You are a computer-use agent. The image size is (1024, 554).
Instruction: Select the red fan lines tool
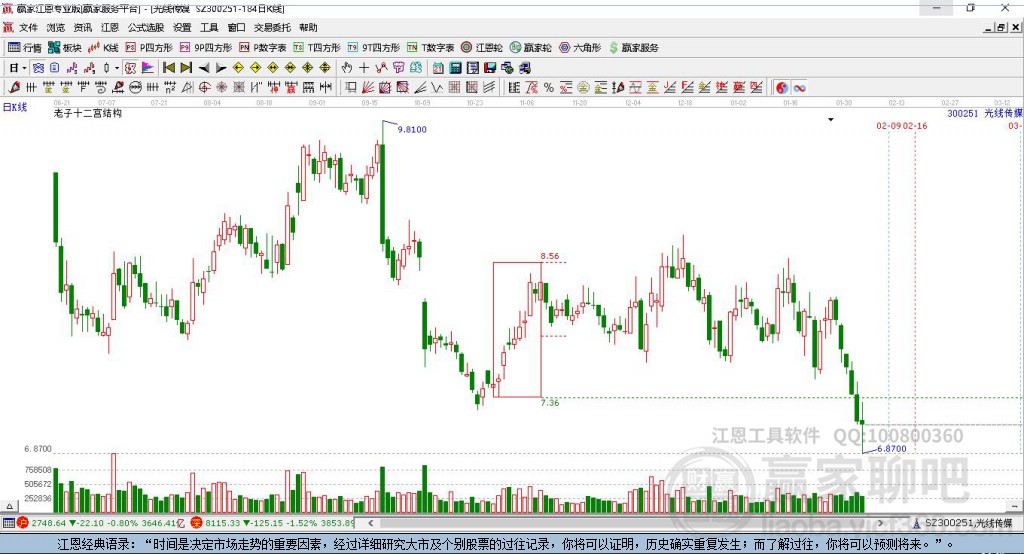[368, 88]
